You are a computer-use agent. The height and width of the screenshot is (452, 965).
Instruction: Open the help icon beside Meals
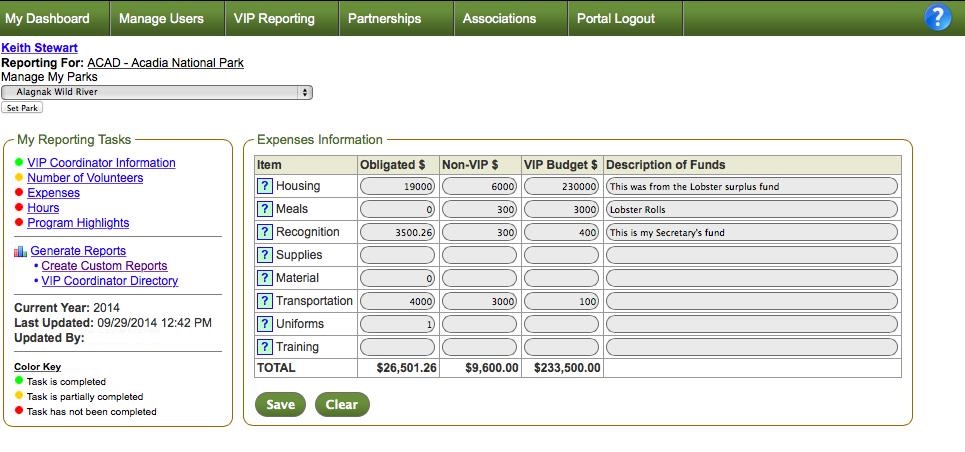(265, 209)
